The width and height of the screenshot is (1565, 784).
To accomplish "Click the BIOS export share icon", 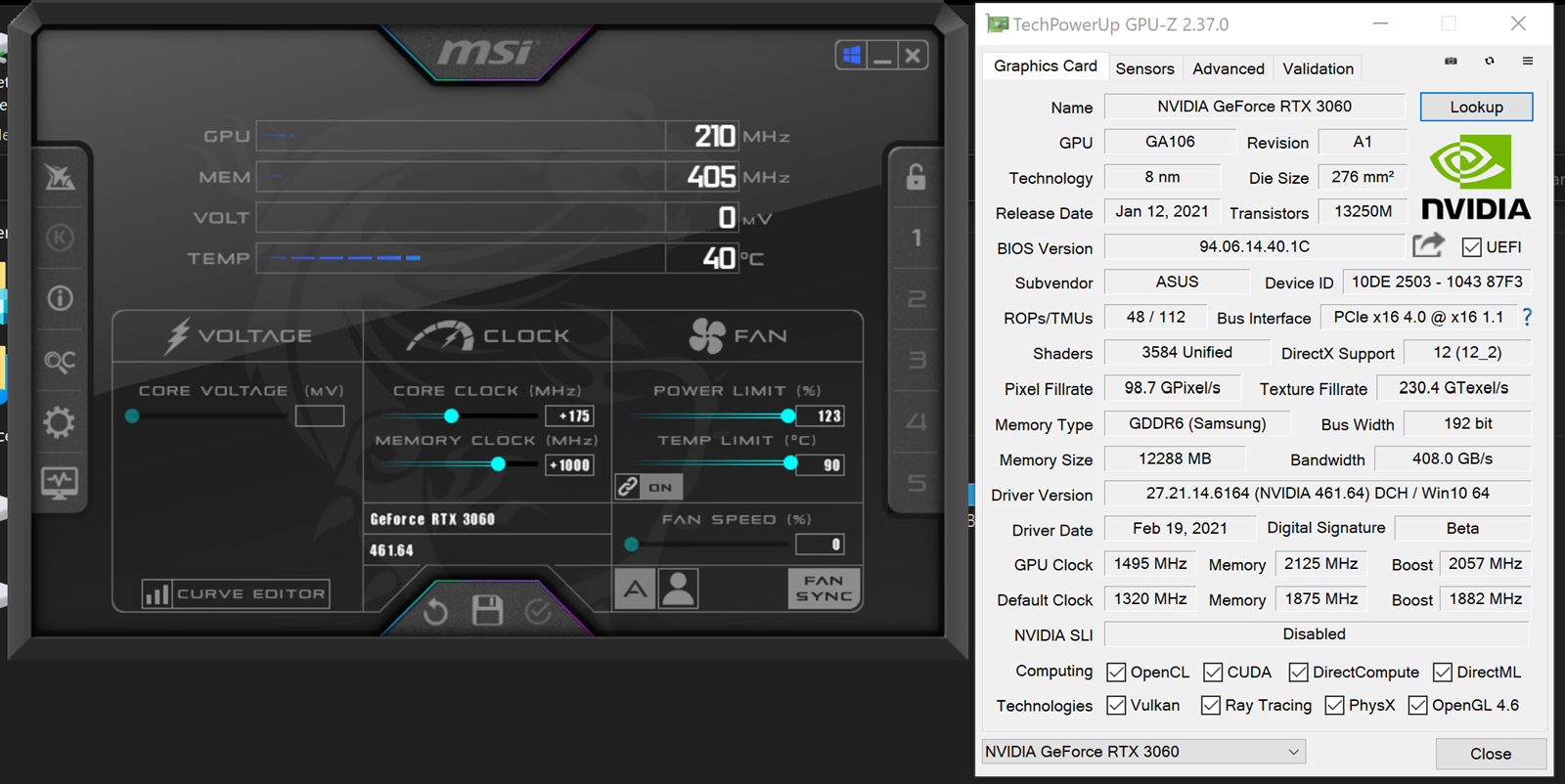I will click(x=1428, y=244).
